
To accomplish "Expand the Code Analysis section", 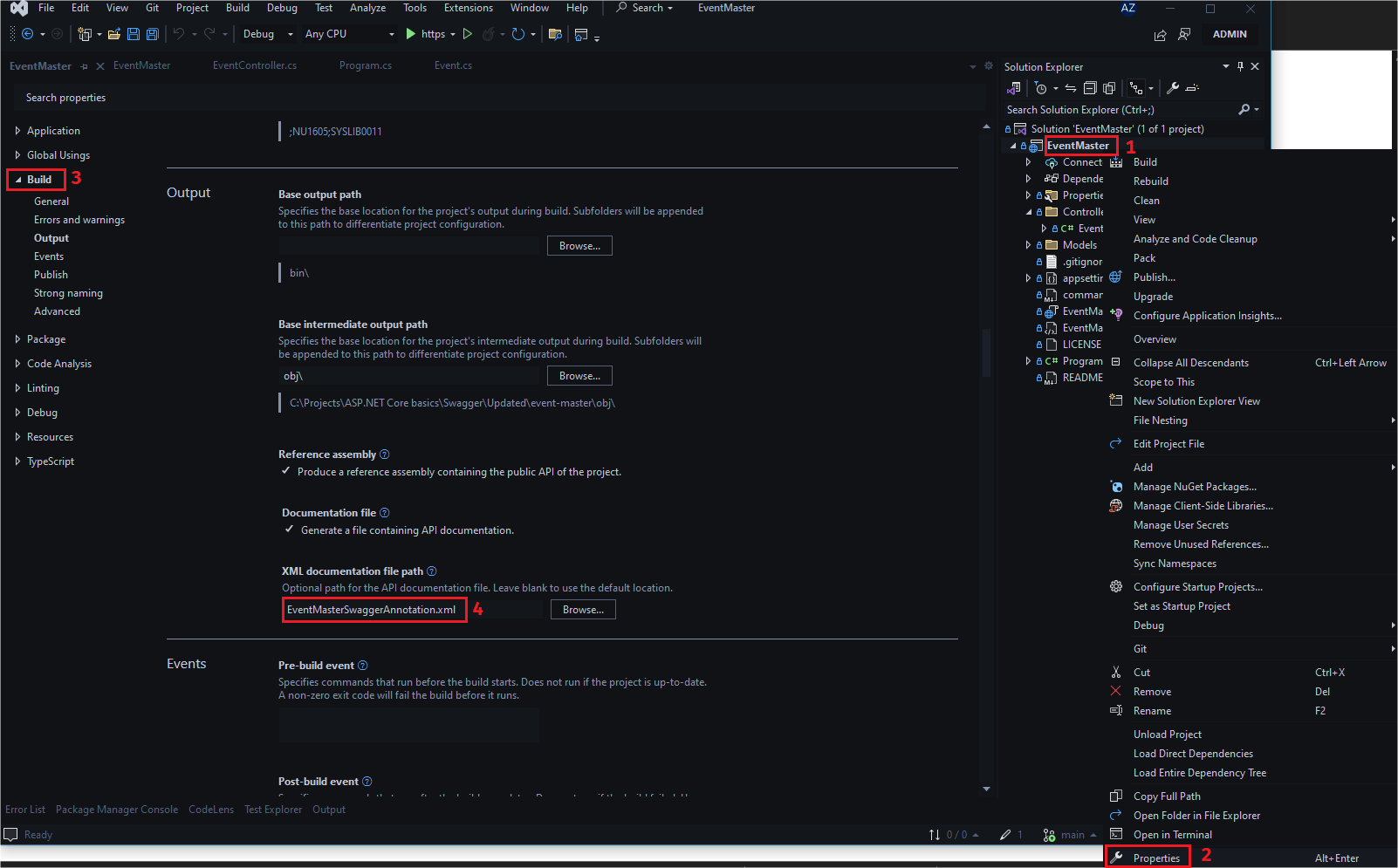I will click(x=17, y=364).
